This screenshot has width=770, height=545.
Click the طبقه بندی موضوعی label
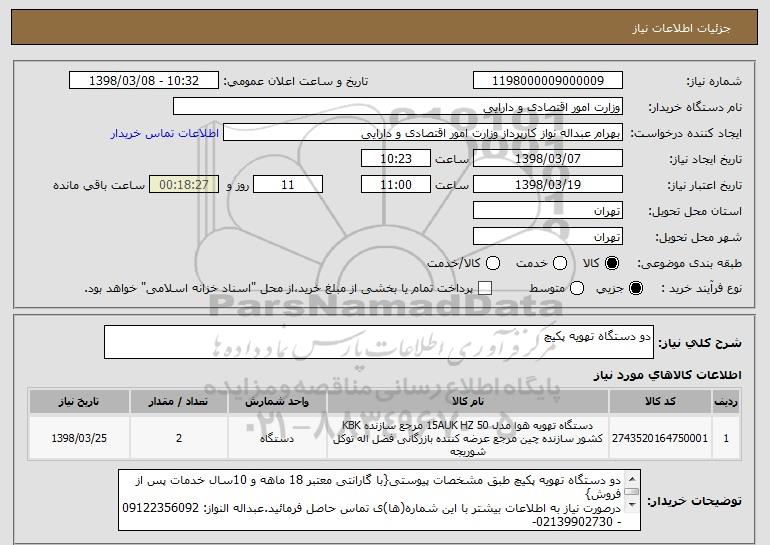point(689,264)
